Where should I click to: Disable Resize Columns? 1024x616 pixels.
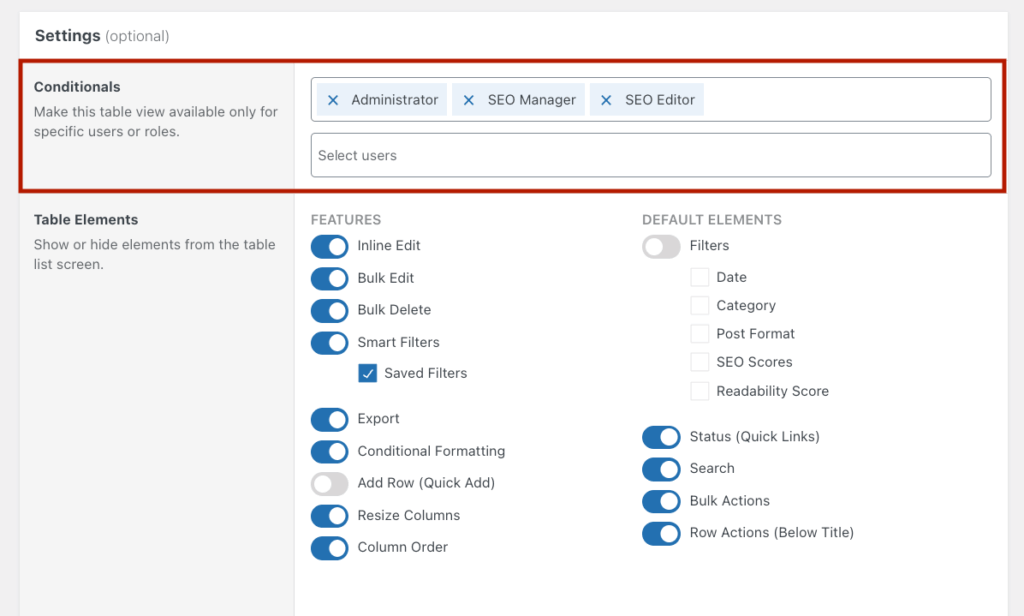tap(329, 515)
